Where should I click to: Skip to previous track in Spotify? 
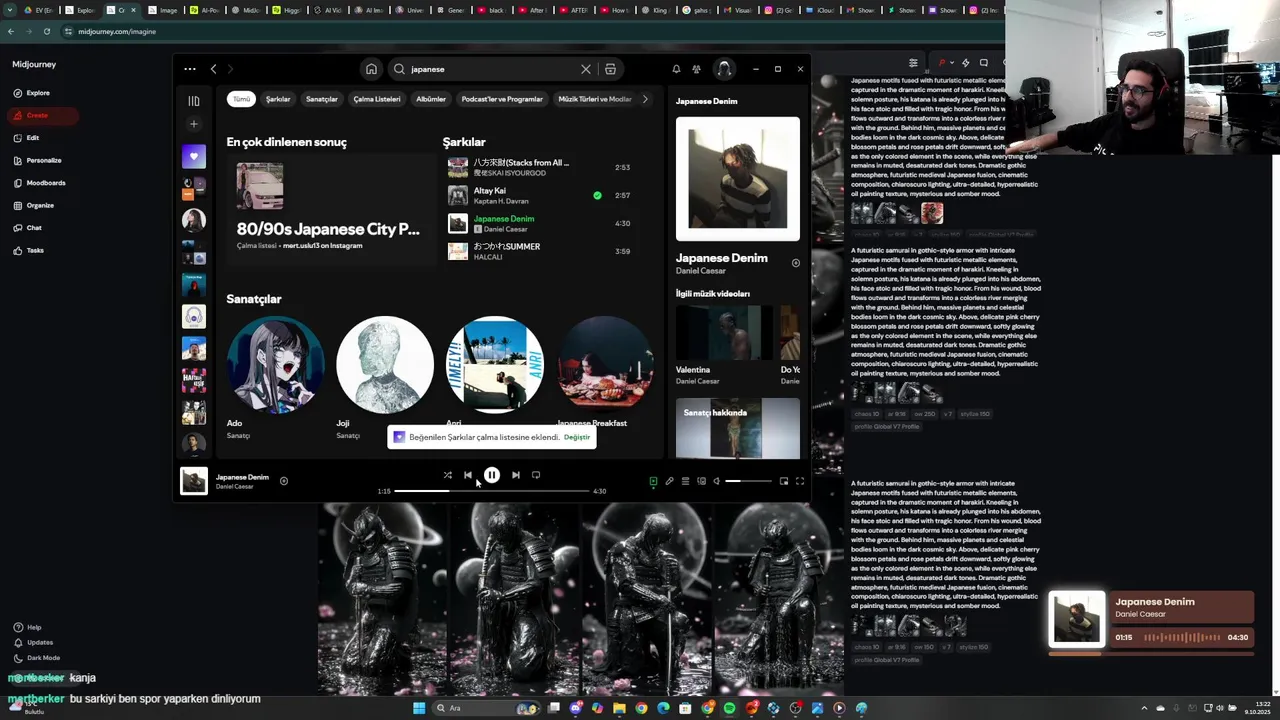pyautogui.click(x=468, y=475)
